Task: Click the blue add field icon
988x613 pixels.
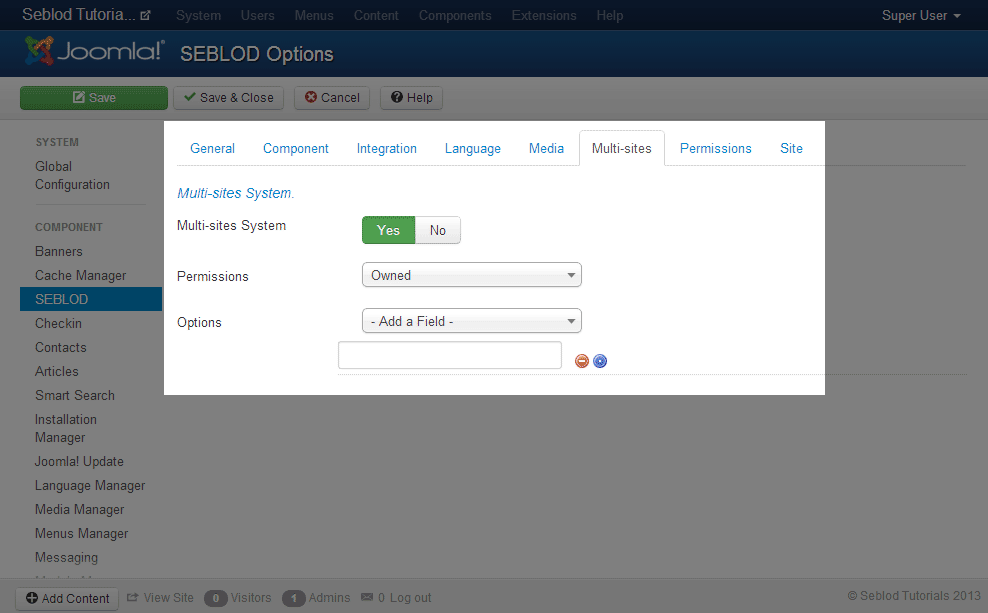Action: pyautogui.click(x=600, y=361)
